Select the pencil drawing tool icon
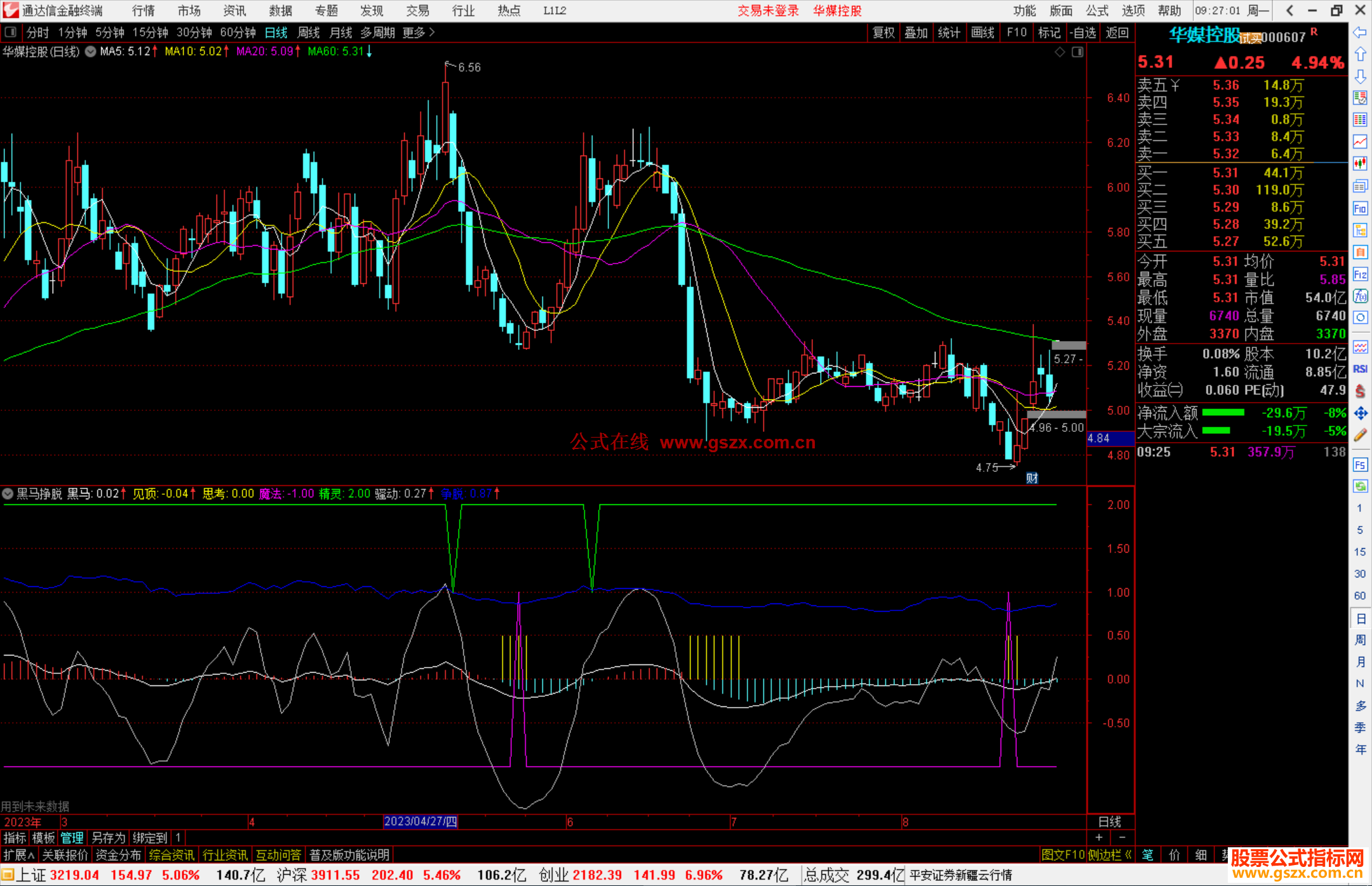Image resolution: width=1372 pixels, height=886 pixels. (x=1360, y=436)
